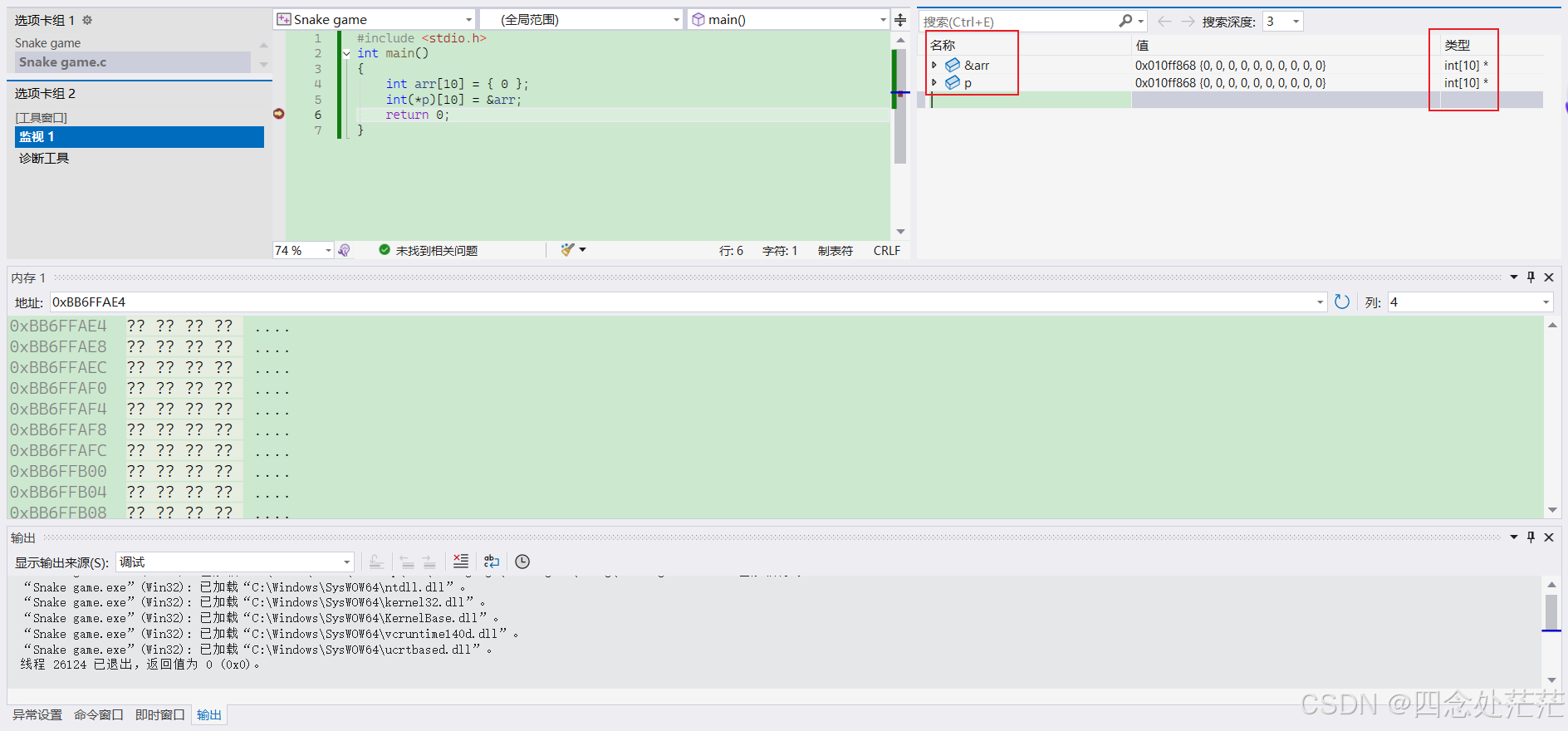The width and height of the screenshot is (1568, 731).
Task: Clear all output with the red X list icon
Action: 461,562
